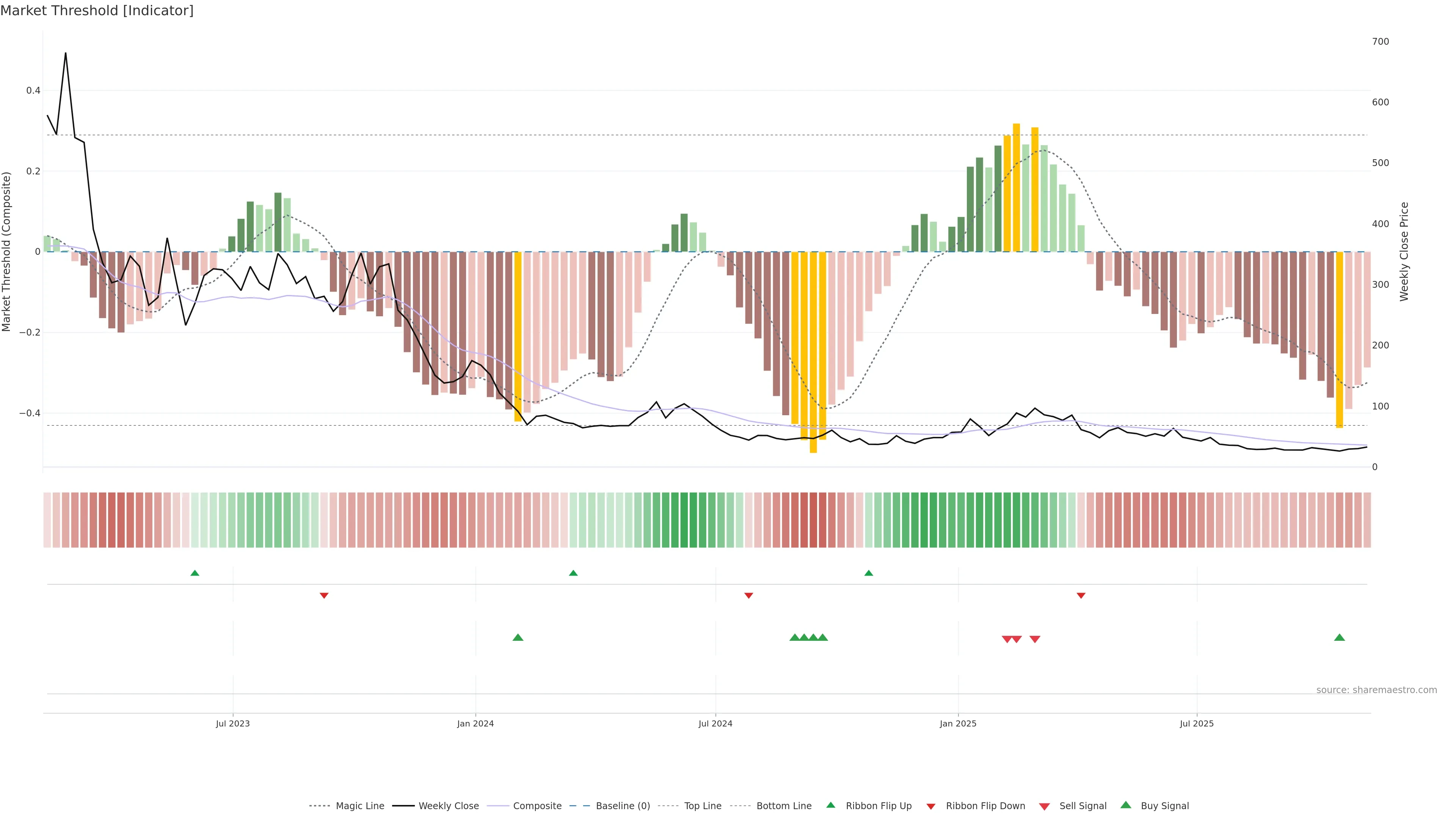The image size is (1456, 819).
Task: Click the Ribbon Flip Up legend icon
Action: (830, 805)
